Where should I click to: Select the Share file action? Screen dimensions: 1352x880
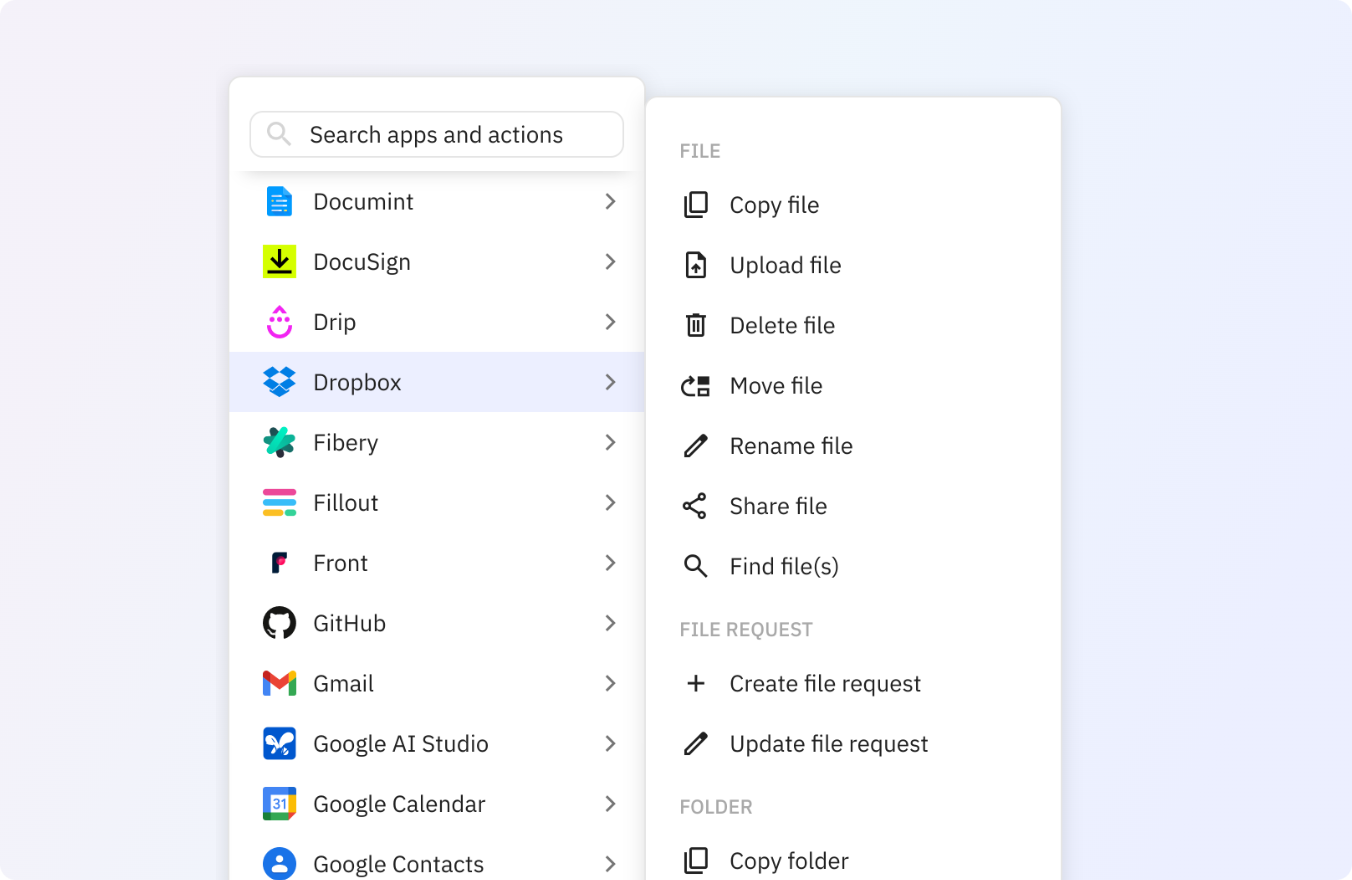pos(853,506)
